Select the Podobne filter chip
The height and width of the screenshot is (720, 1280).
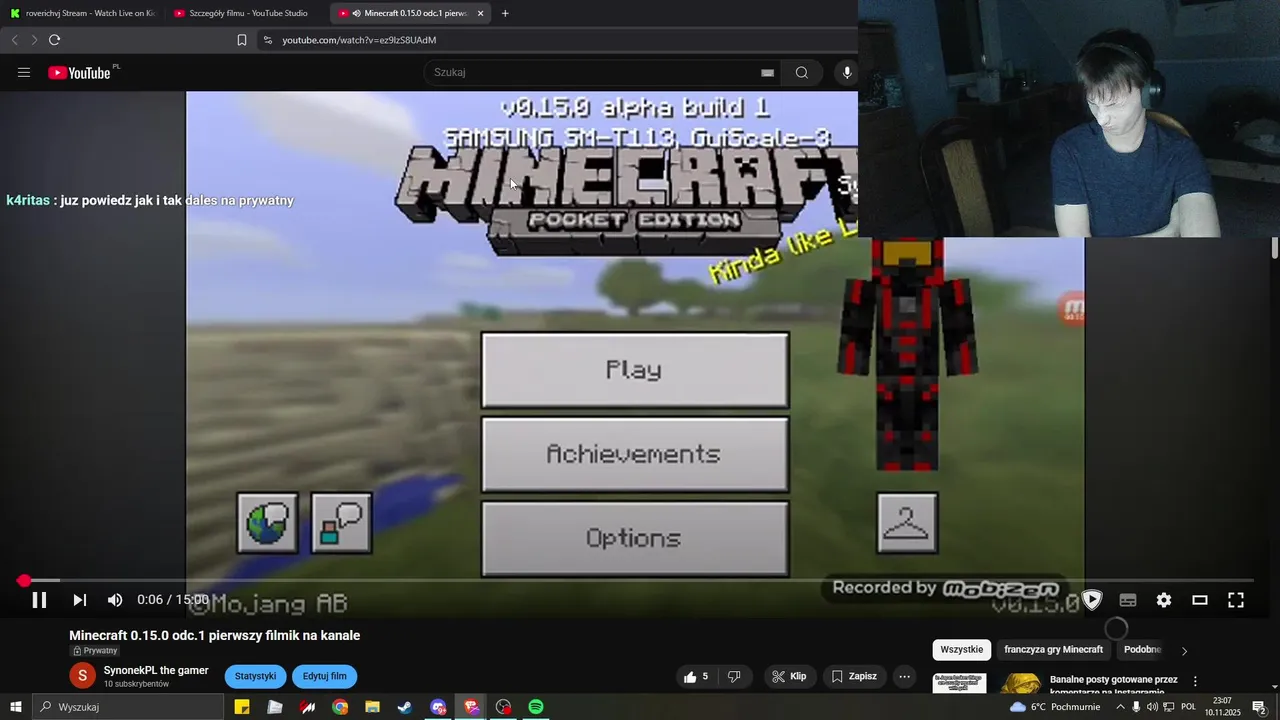1142,650
